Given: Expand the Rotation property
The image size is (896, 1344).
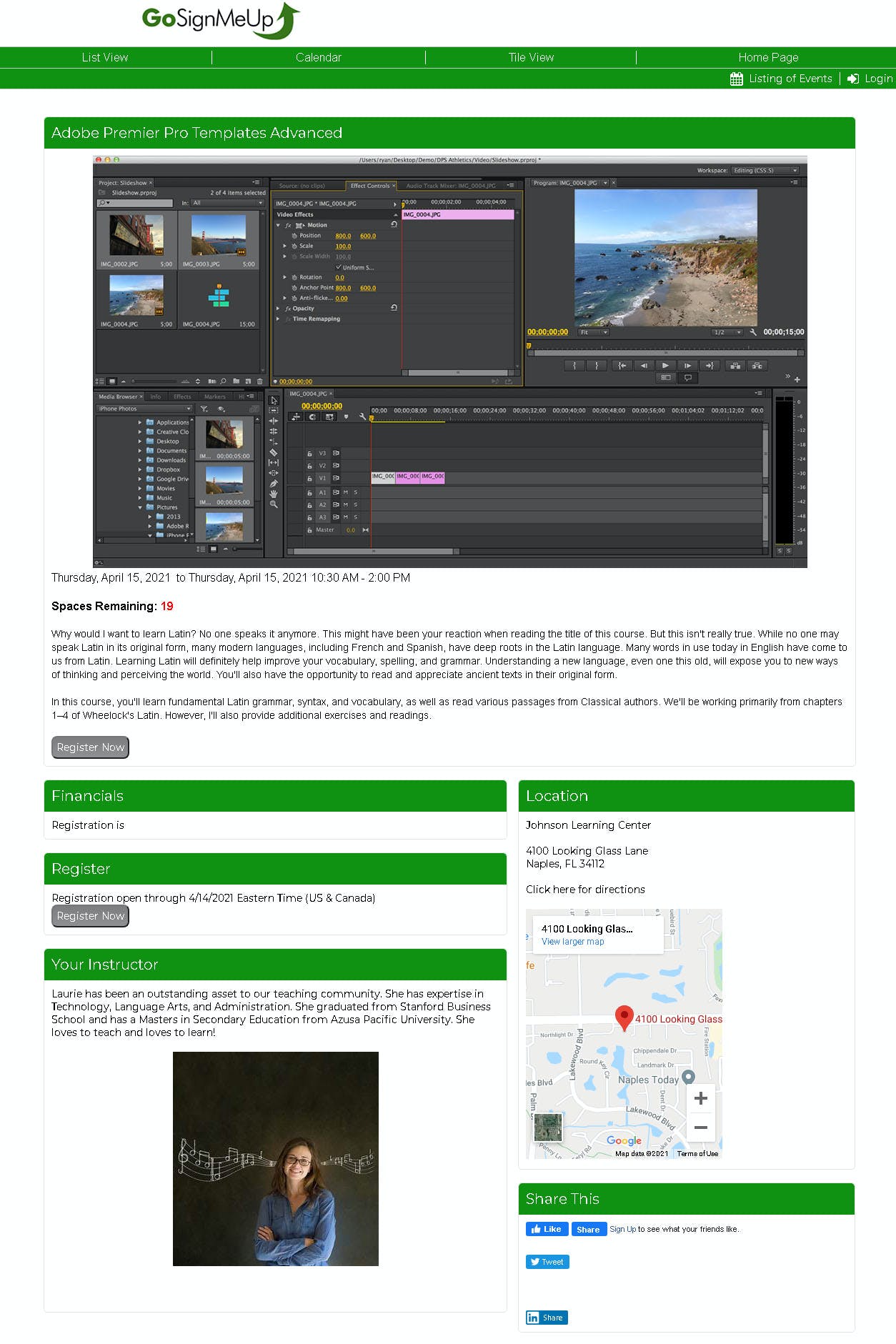Looking at the screenshot, I should 285,277.
